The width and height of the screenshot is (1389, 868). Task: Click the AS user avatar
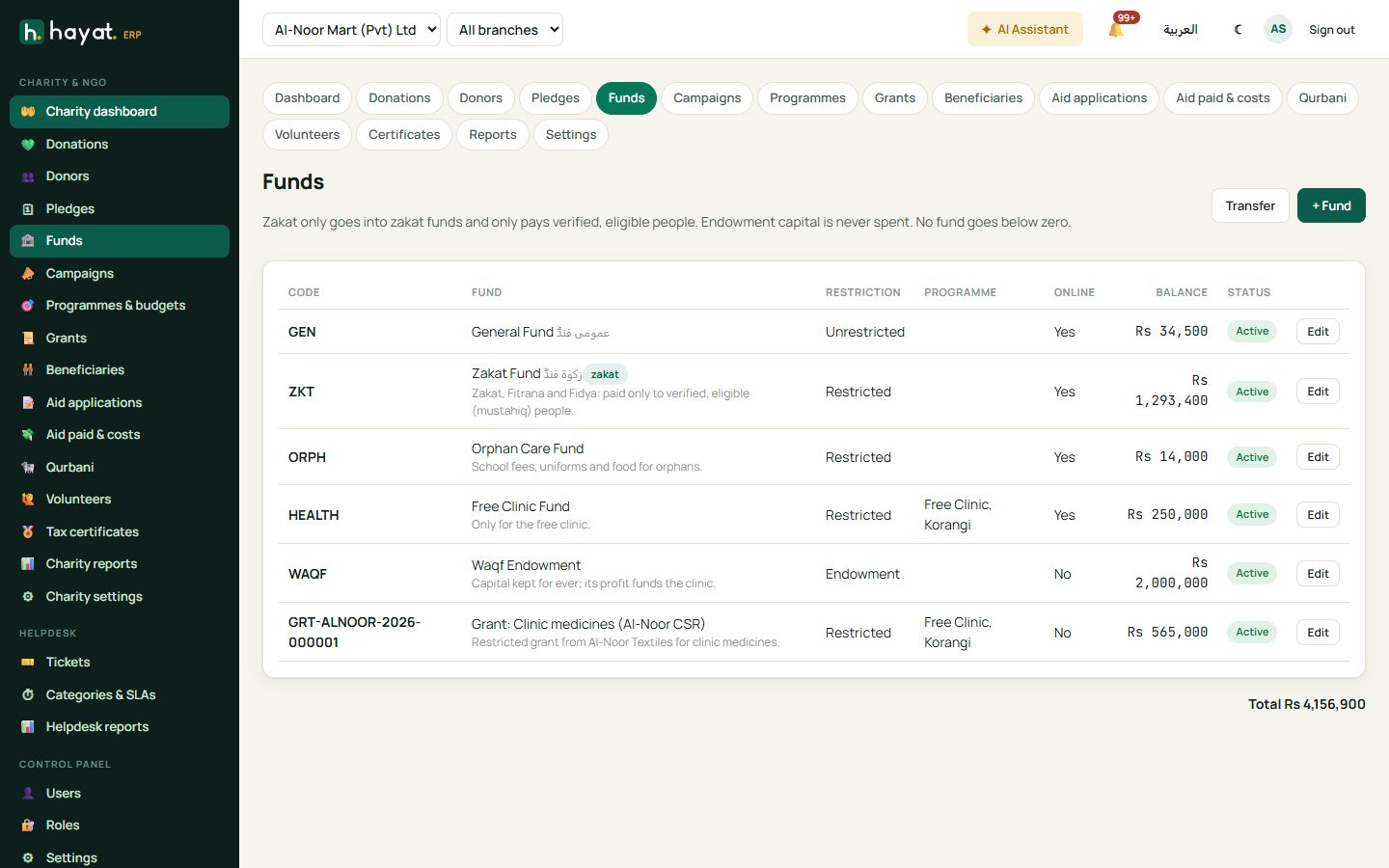pyautogui.click(x=1278, y=29)
